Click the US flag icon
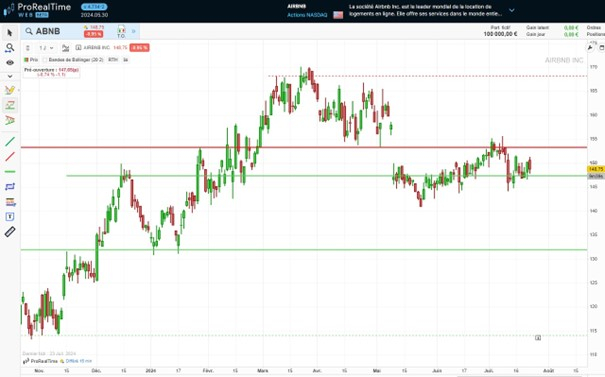 point(338,15)
